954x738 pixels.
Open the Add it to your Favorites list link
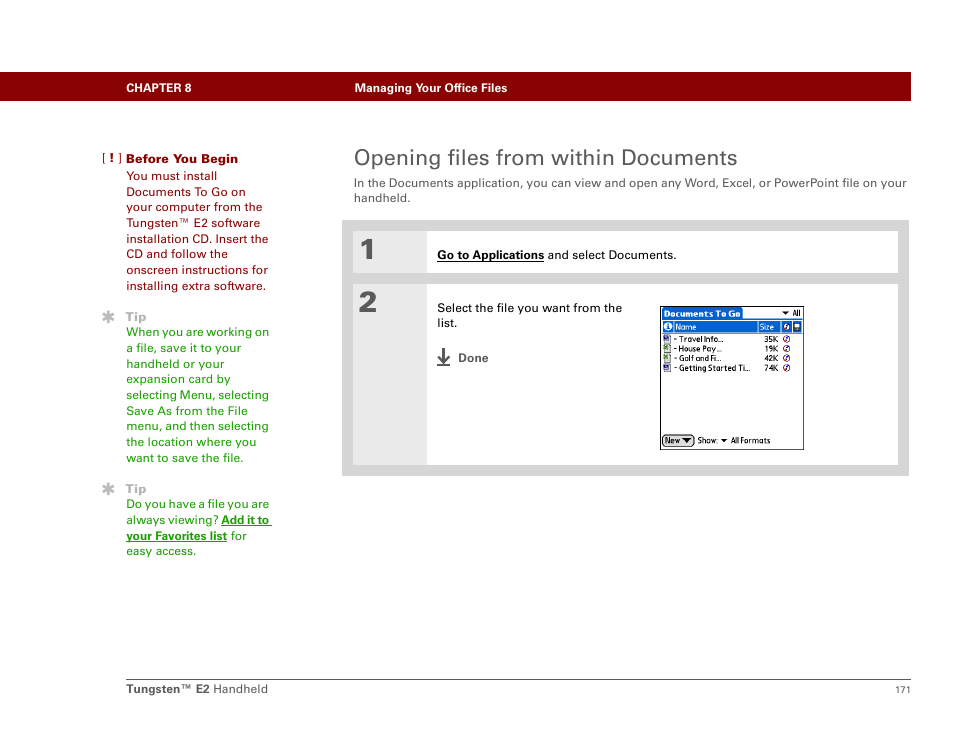[x=198, y=528]
